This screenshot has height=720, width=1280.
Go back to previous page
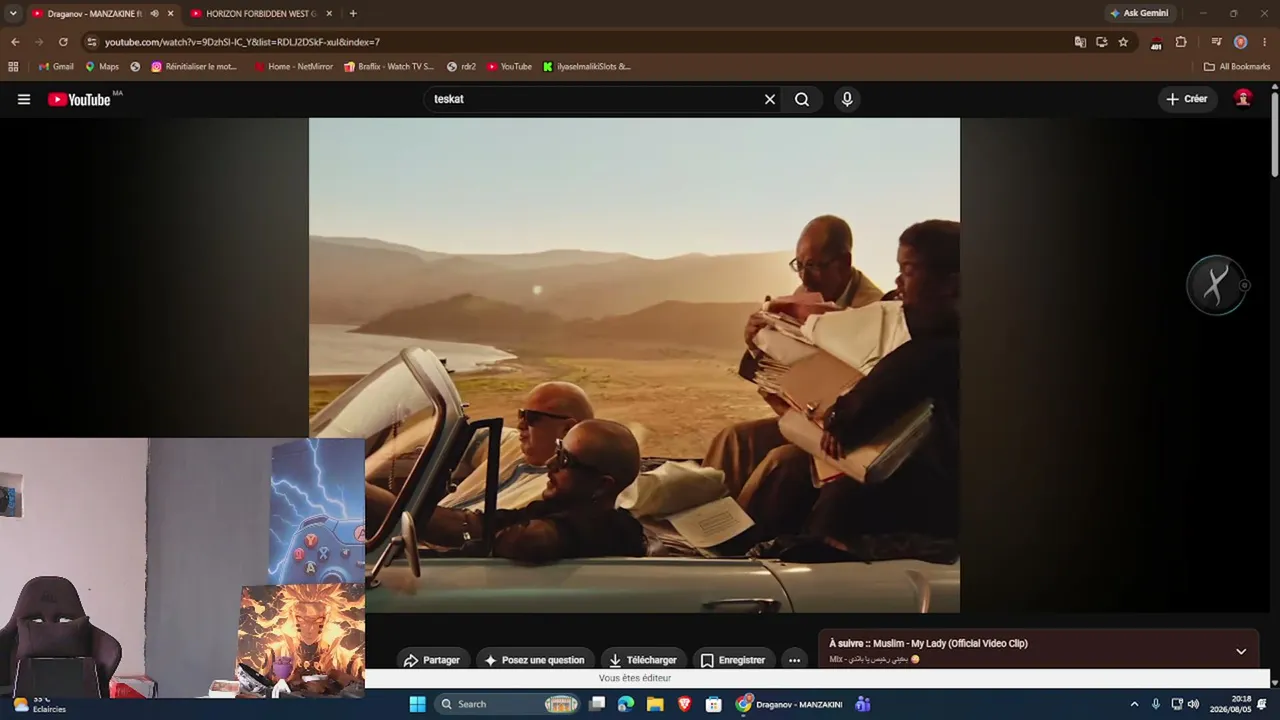pyautogui.click(x=15, y=42)
